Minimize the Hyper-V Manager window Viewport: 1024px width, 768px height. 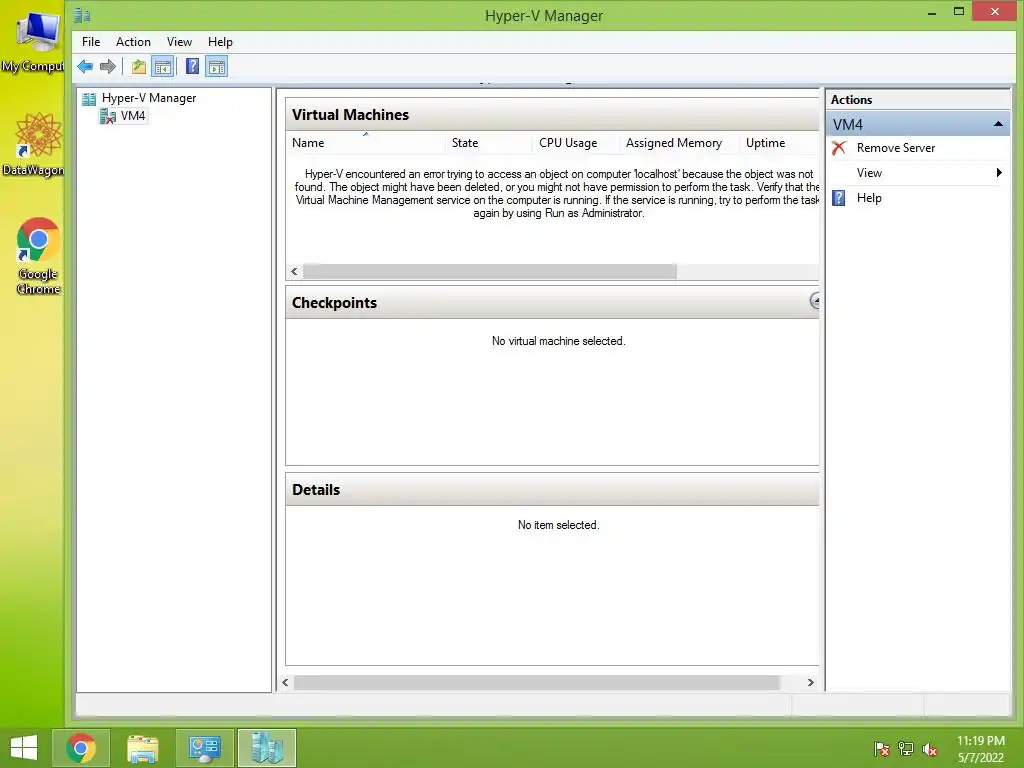(932, 12)
